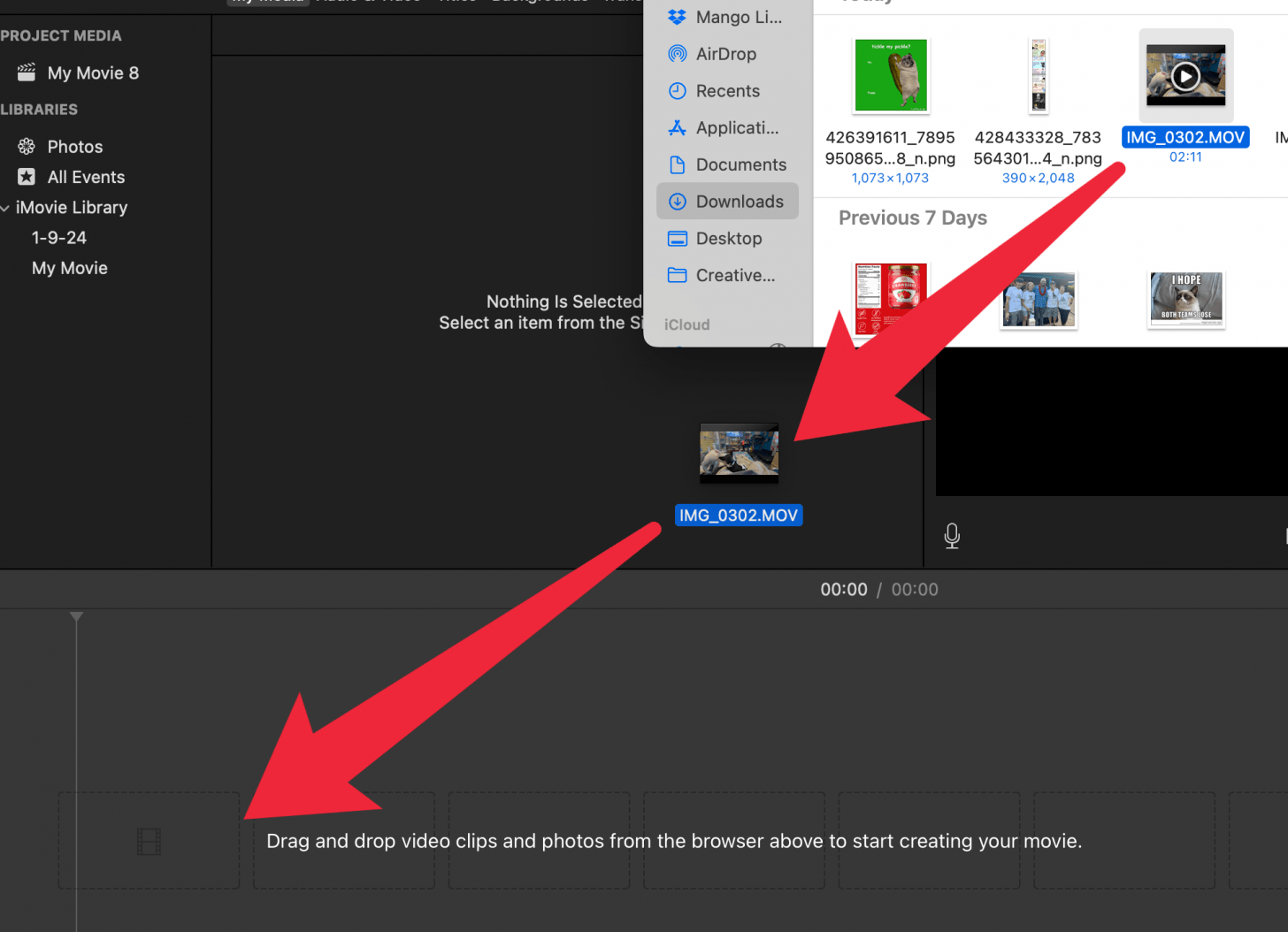This screenshot has width=1288, height=932.
Task: Click the voiceover microphone icon
Action: [952, 536]
